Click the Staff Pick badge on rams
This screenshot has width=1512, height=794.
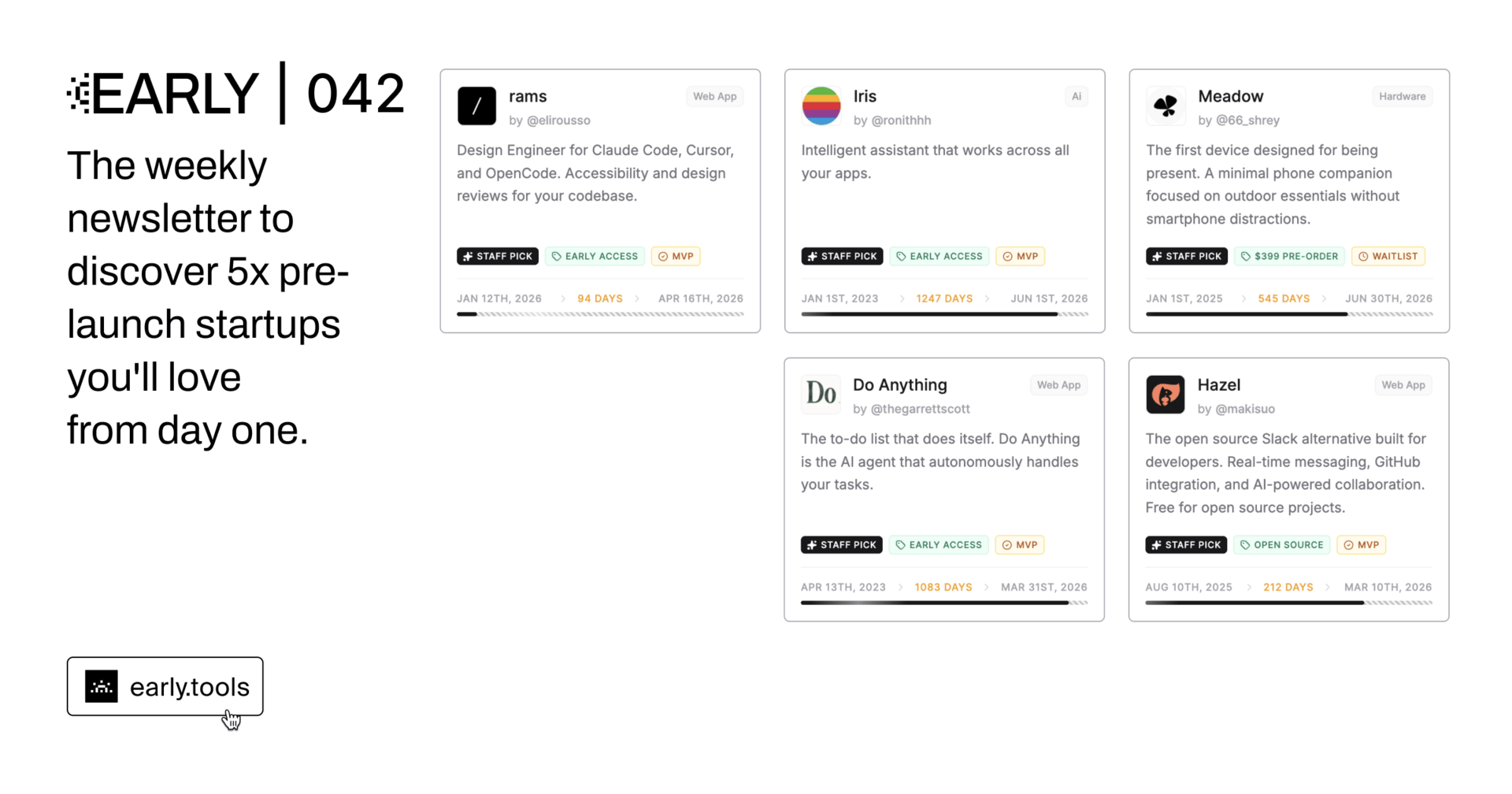(x=498, y=256)
